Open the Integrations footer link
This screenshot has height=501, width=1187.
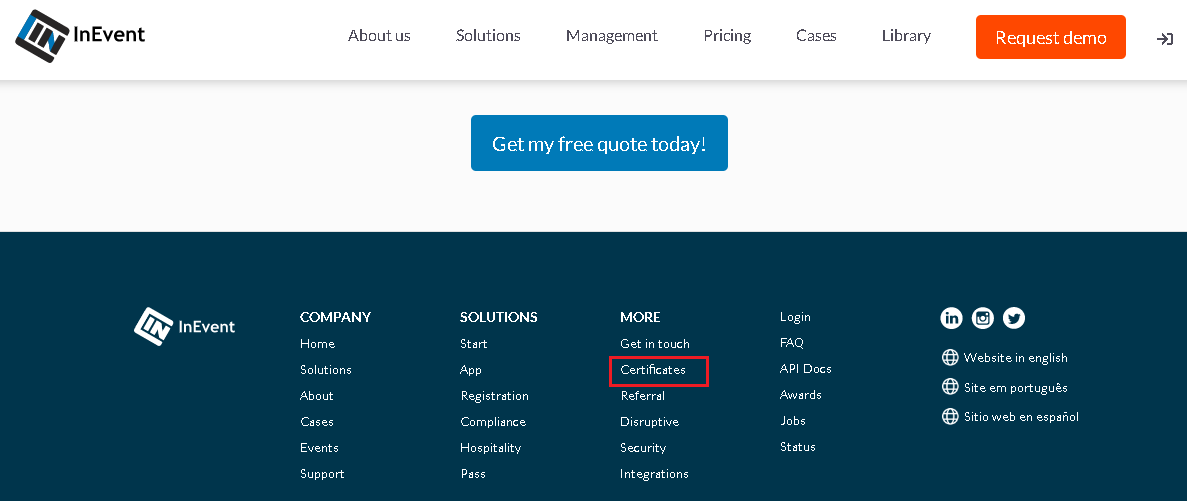[x=654, y=474]
